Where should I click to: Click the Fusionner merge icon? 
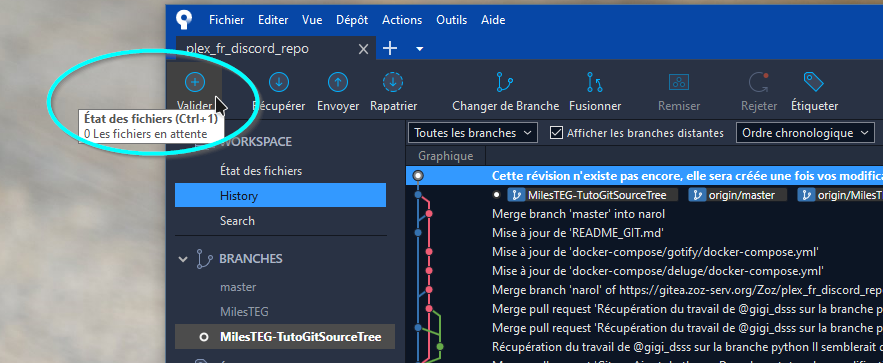pos(595,82)
